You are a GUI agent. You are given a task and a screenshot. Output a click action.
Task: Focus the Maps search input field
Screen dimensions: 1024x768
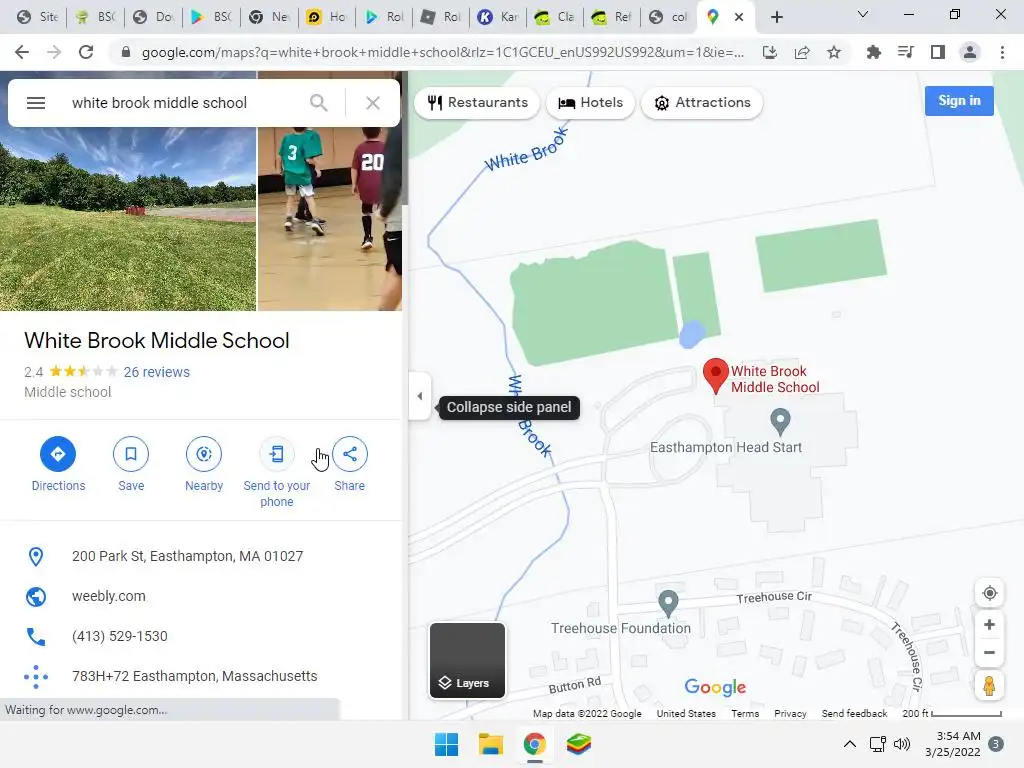[183, 103]
